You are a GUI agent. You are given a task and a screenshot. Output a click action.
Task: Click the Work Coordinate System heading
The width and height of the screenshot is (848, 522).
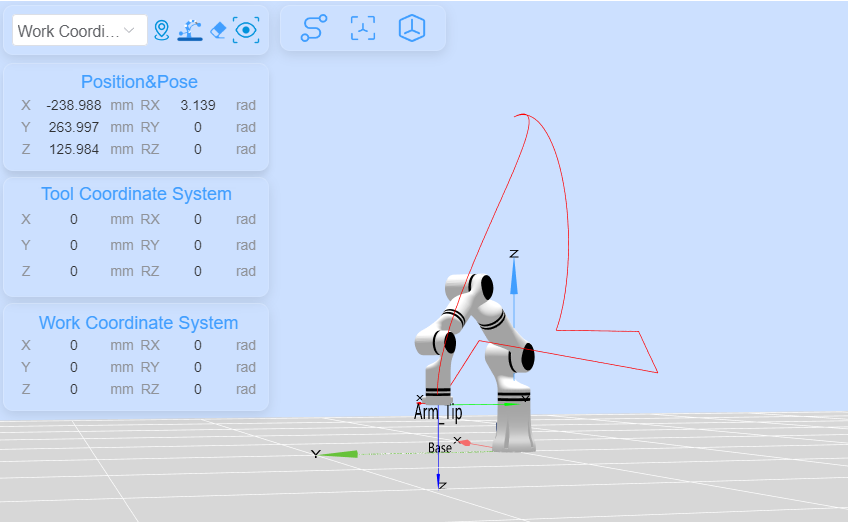point(138,323)
